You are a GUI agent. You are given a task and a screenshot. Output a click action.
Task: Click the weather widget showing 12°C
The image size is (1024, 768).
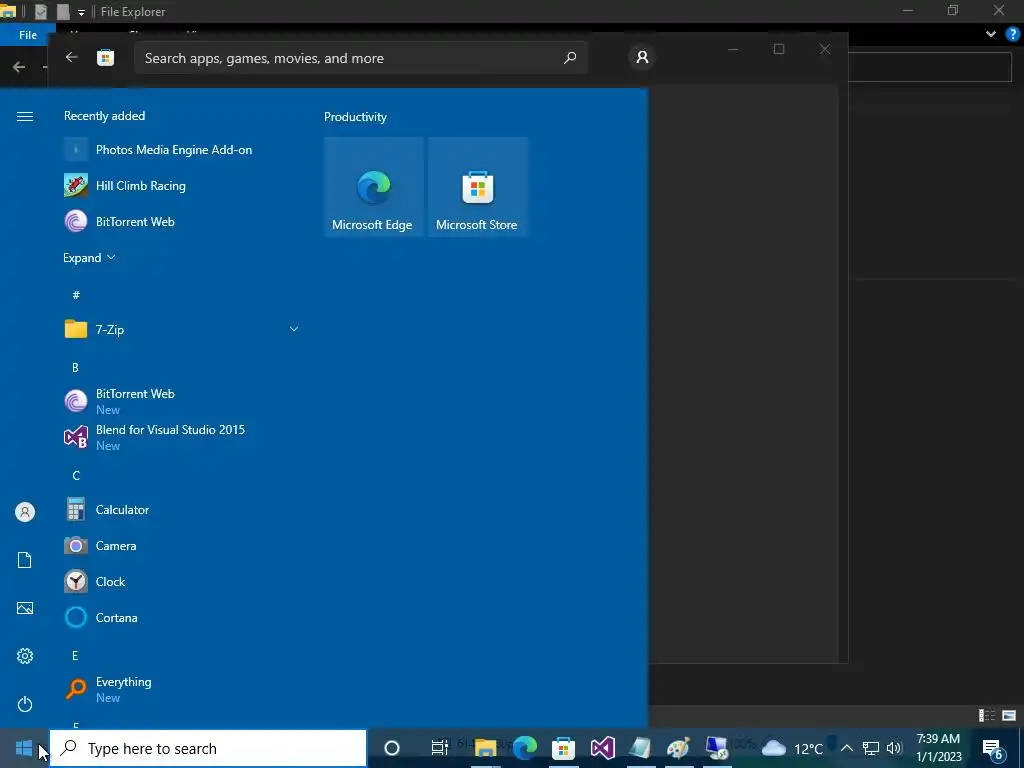click(x=792, y=748)
